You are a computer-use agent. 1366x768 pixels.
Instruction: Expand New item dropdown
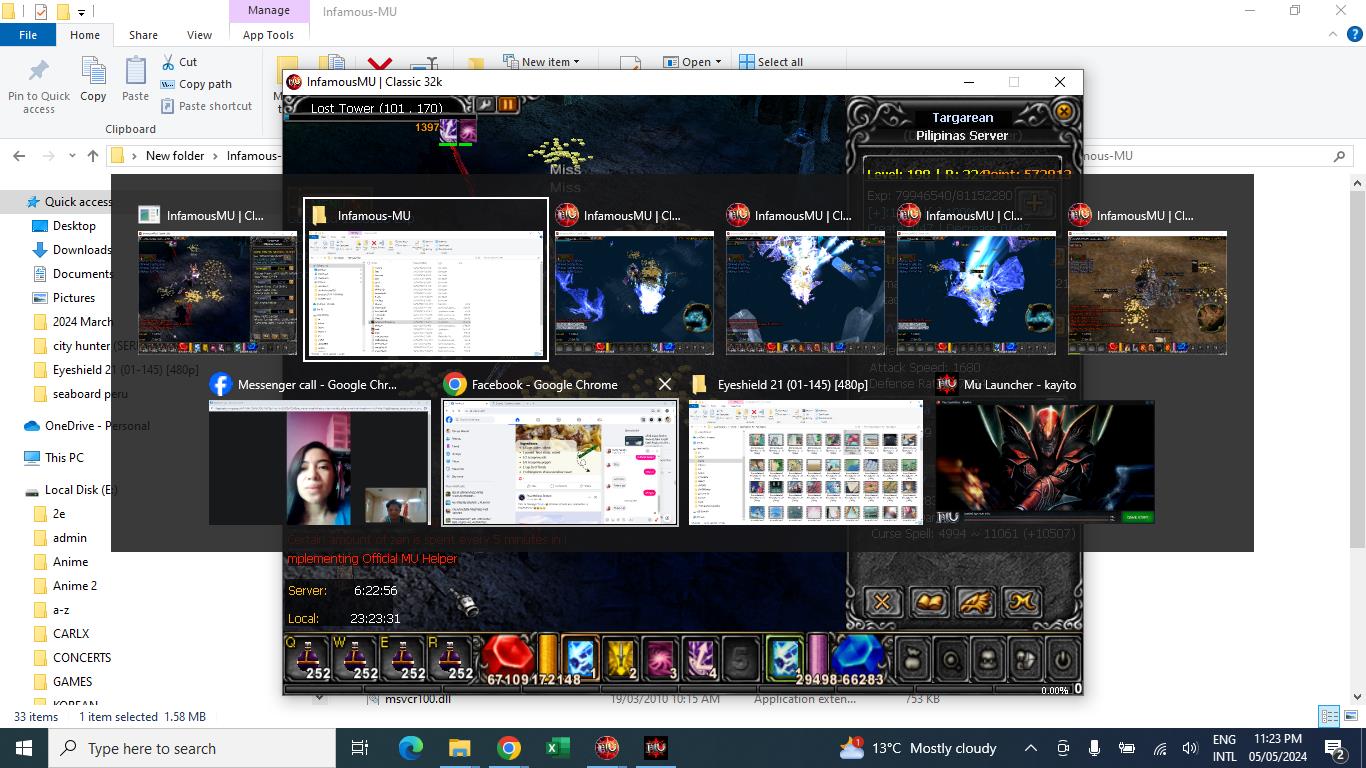pyautogui.click(x=576, y=62)
